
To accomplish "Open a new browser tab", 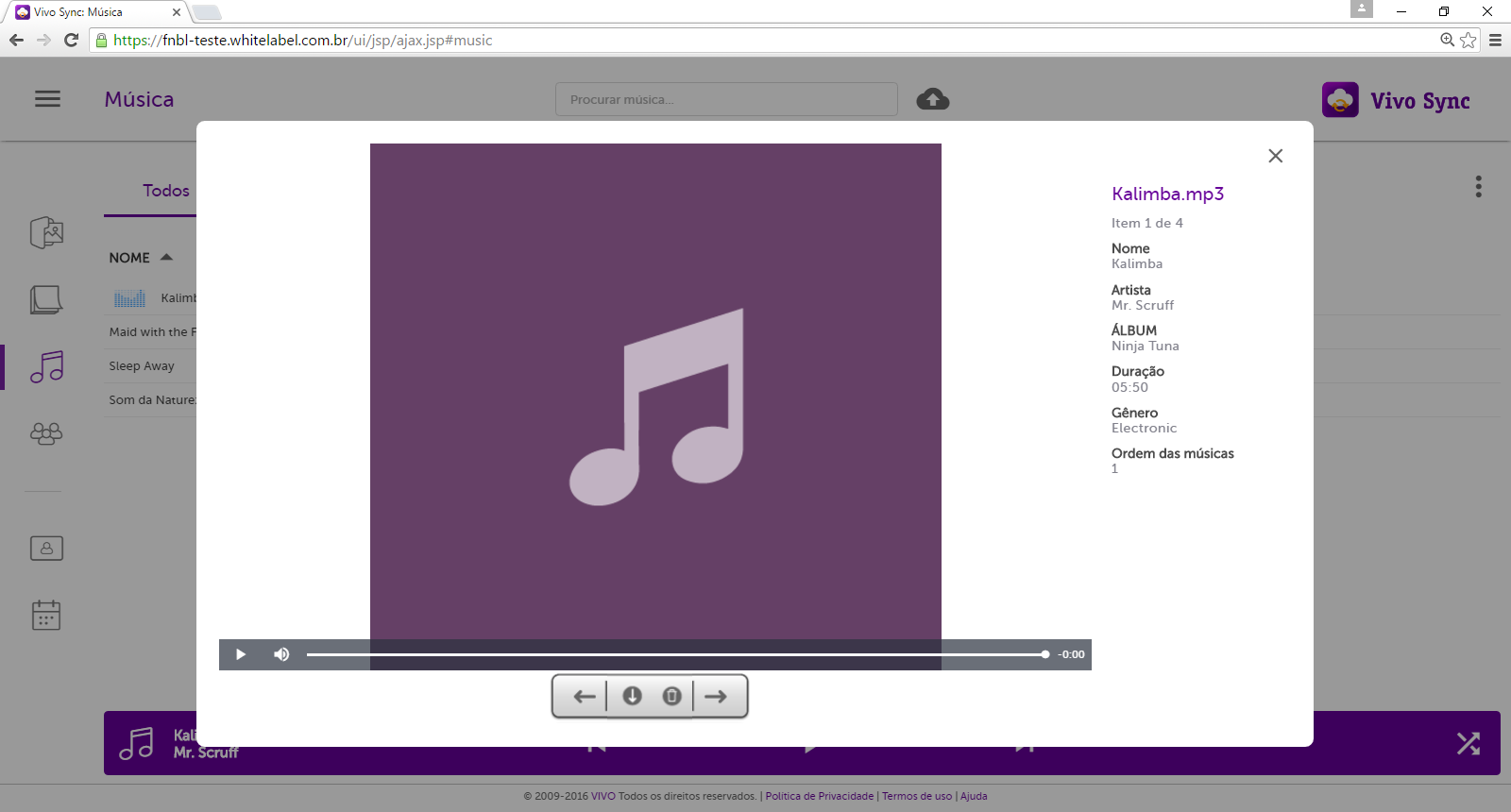I will point(207,12).
